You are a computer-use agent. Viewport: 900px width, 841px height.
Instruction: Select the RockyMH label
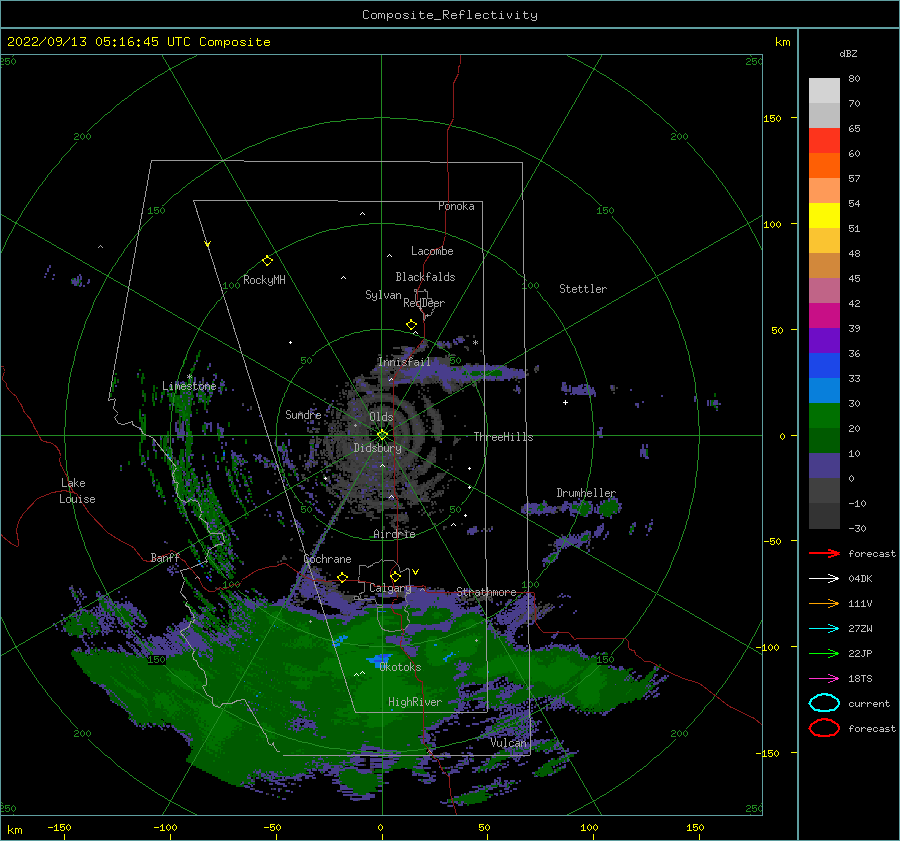click(x=264, y=280)
